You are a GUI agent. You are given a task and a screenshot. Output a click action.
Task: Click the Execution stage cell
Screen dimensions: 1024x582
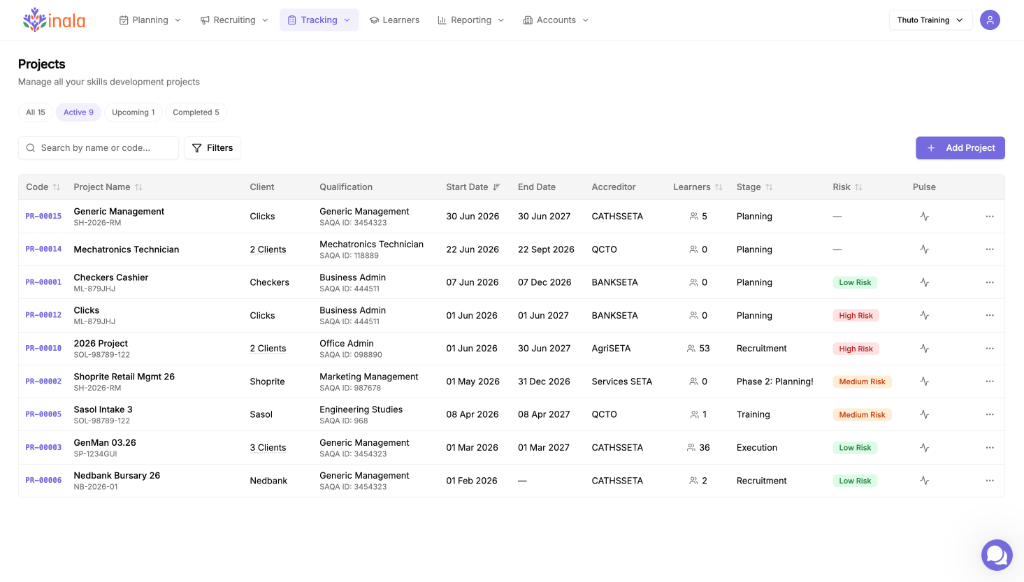[x=756, y=447]
